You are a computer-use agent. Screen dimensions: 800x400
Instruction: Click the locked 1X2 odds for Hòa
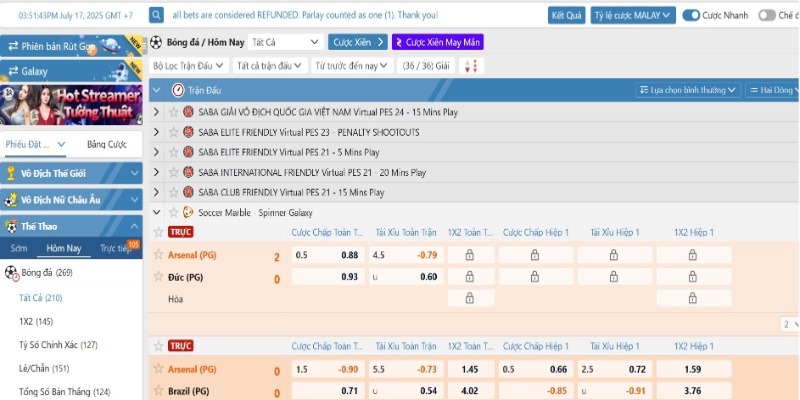[x=470, y=298]
